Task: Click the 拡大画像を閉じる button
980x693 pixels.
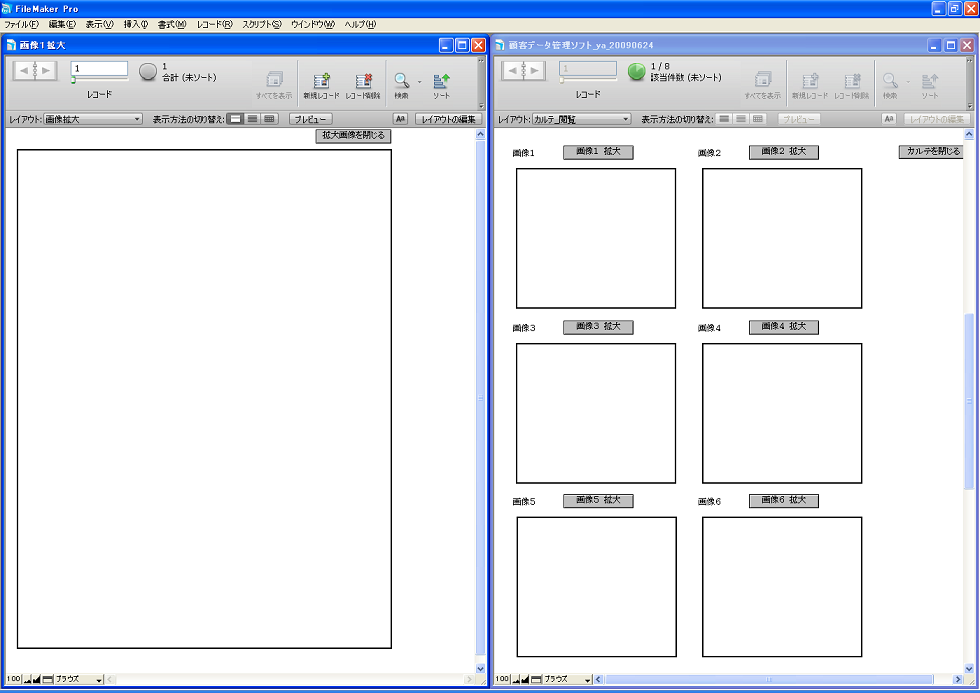Action: [353, 135]
